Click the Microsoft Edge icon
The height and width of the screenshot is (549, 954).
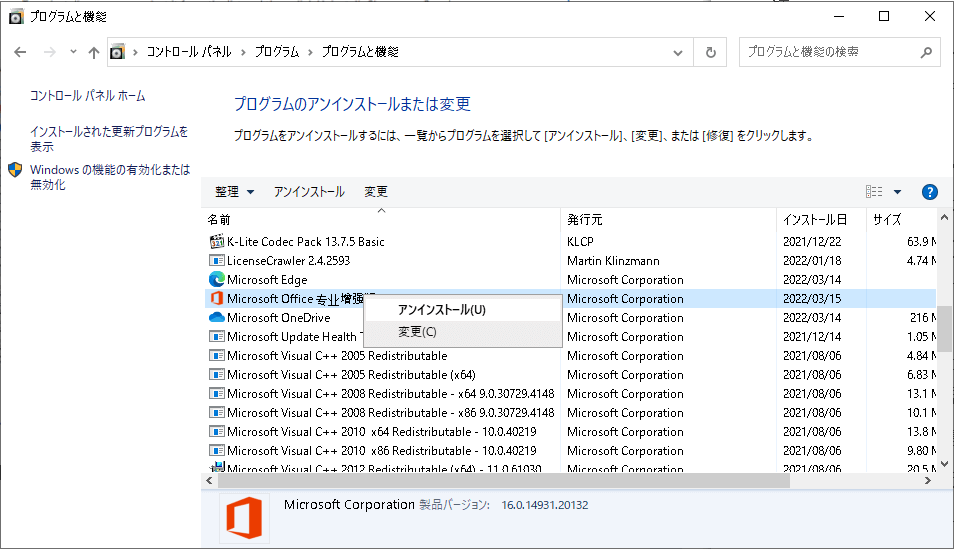(217, 279)
